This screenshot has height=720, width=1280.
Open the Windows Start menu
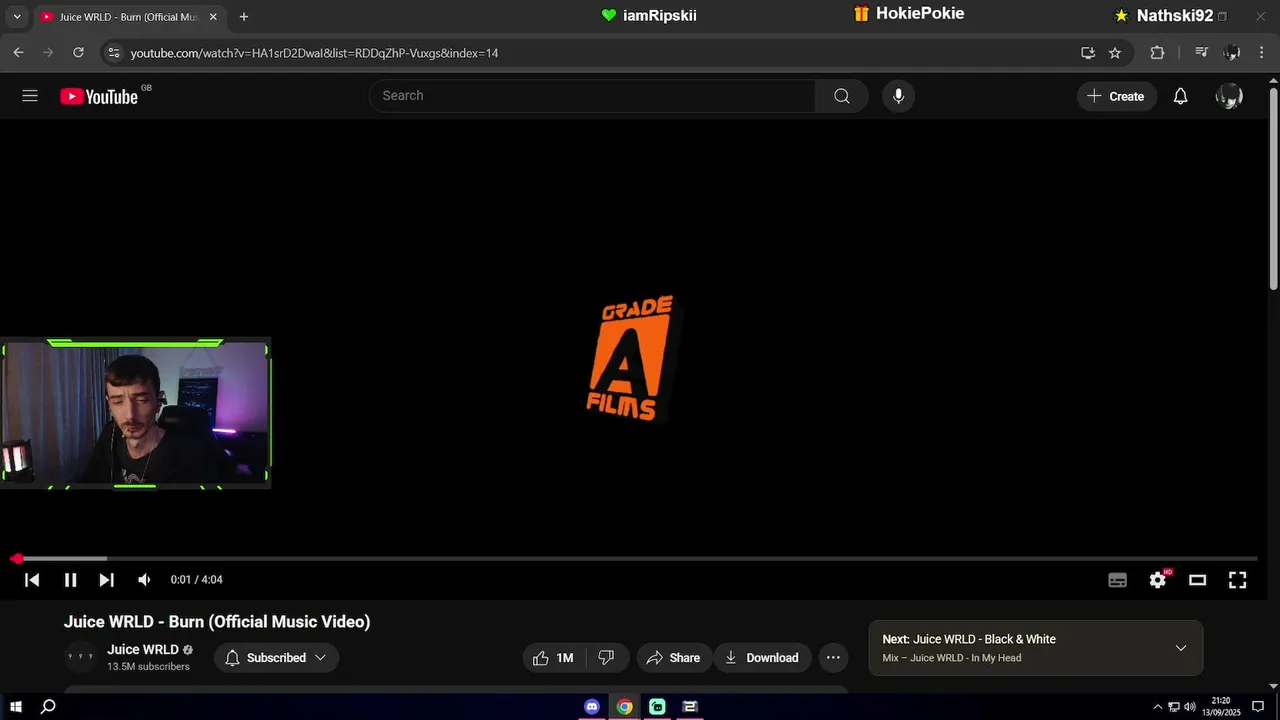tap(16, 707)
